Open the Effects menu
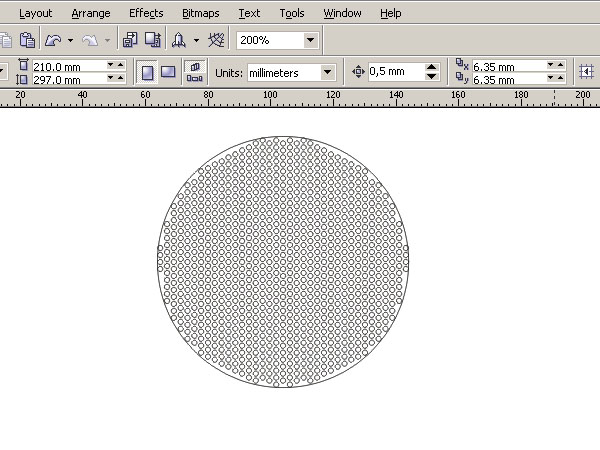 (x=146, y=13)
